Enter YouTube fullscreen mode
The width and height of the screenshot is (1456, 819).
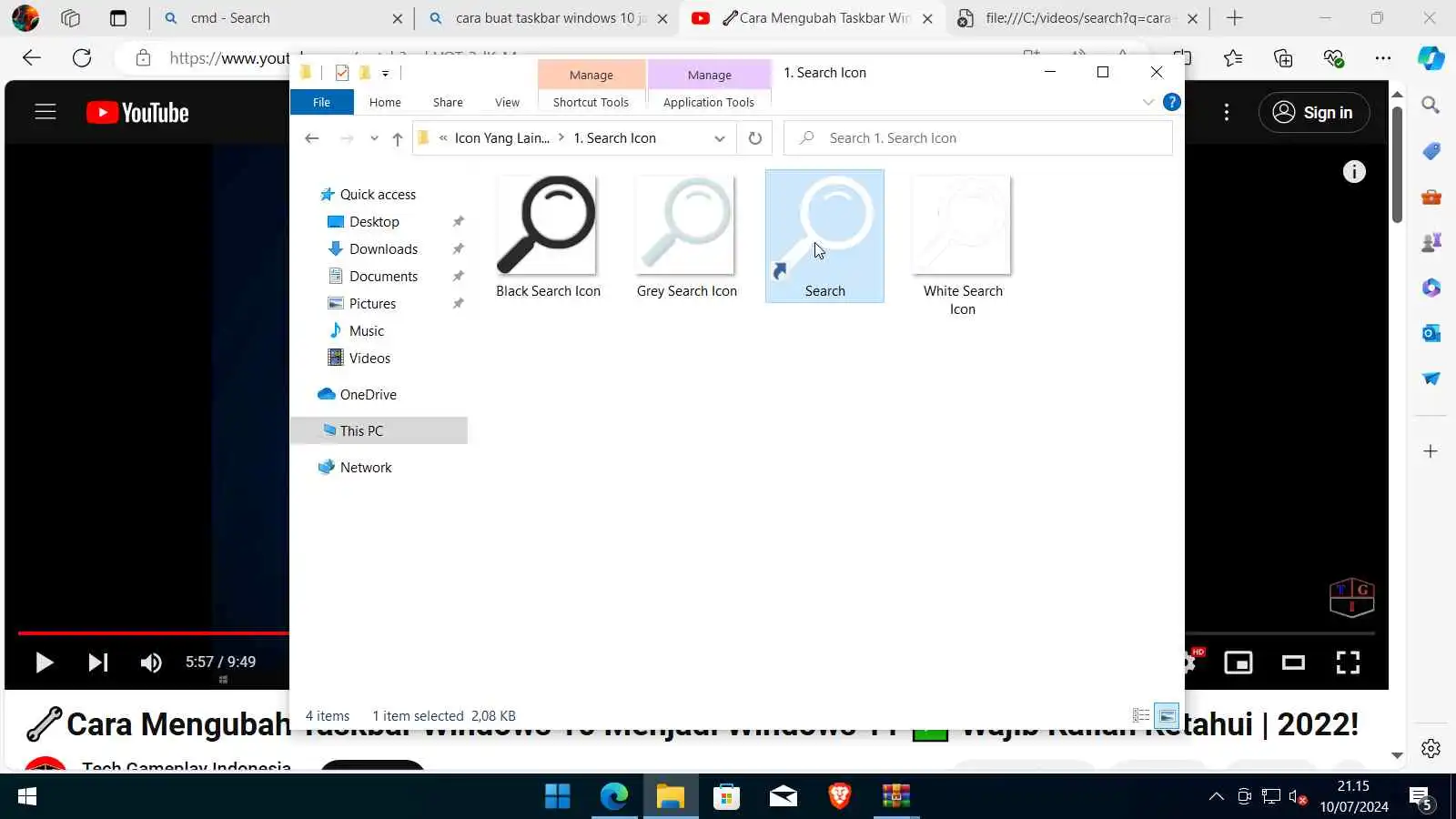tap(1348, 662)
